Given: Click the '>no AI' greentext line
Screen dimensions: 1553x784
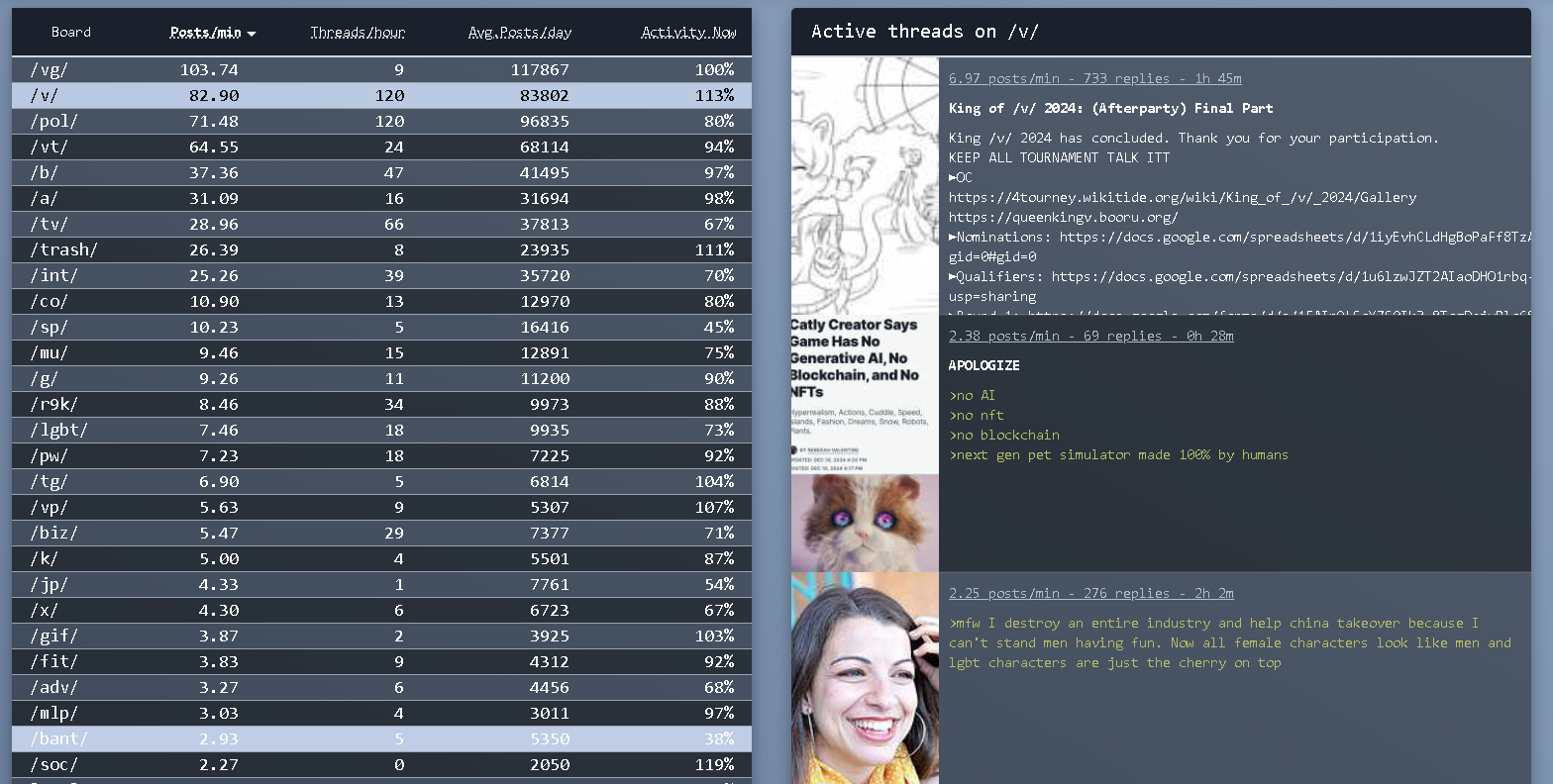Looking at the screenshot, I should [972, 396].
